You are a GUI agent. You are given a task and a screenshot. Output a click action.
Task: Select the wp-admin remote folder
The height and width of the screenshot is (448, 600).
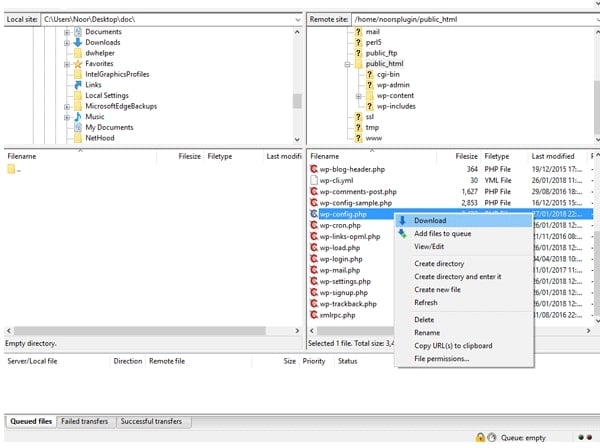coord(393,85)
